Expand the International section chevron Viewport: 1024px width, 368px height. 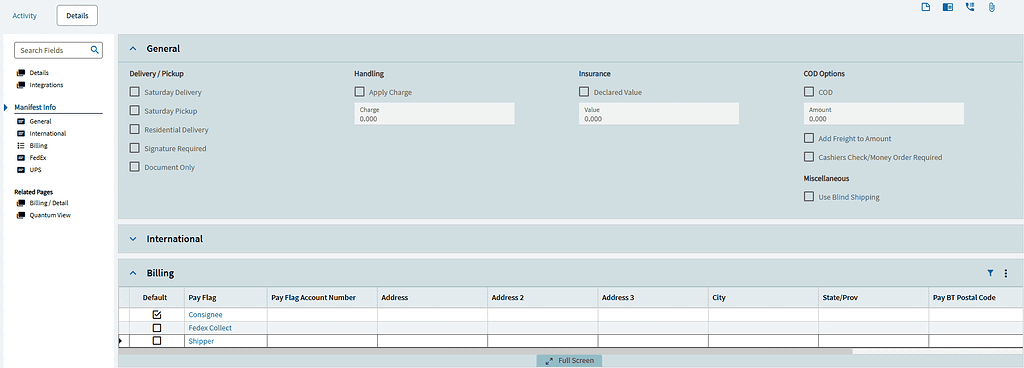tap(133, 239)
